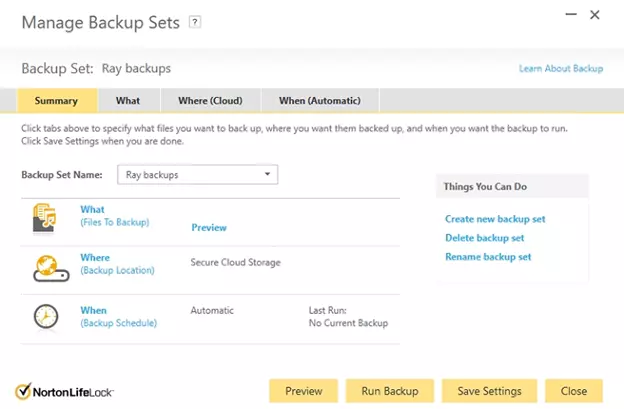Minimize the Manage Backup Sets window
The height and width of the screenshot is (409, 624).
pyautogui.click(x=568, y=15)
